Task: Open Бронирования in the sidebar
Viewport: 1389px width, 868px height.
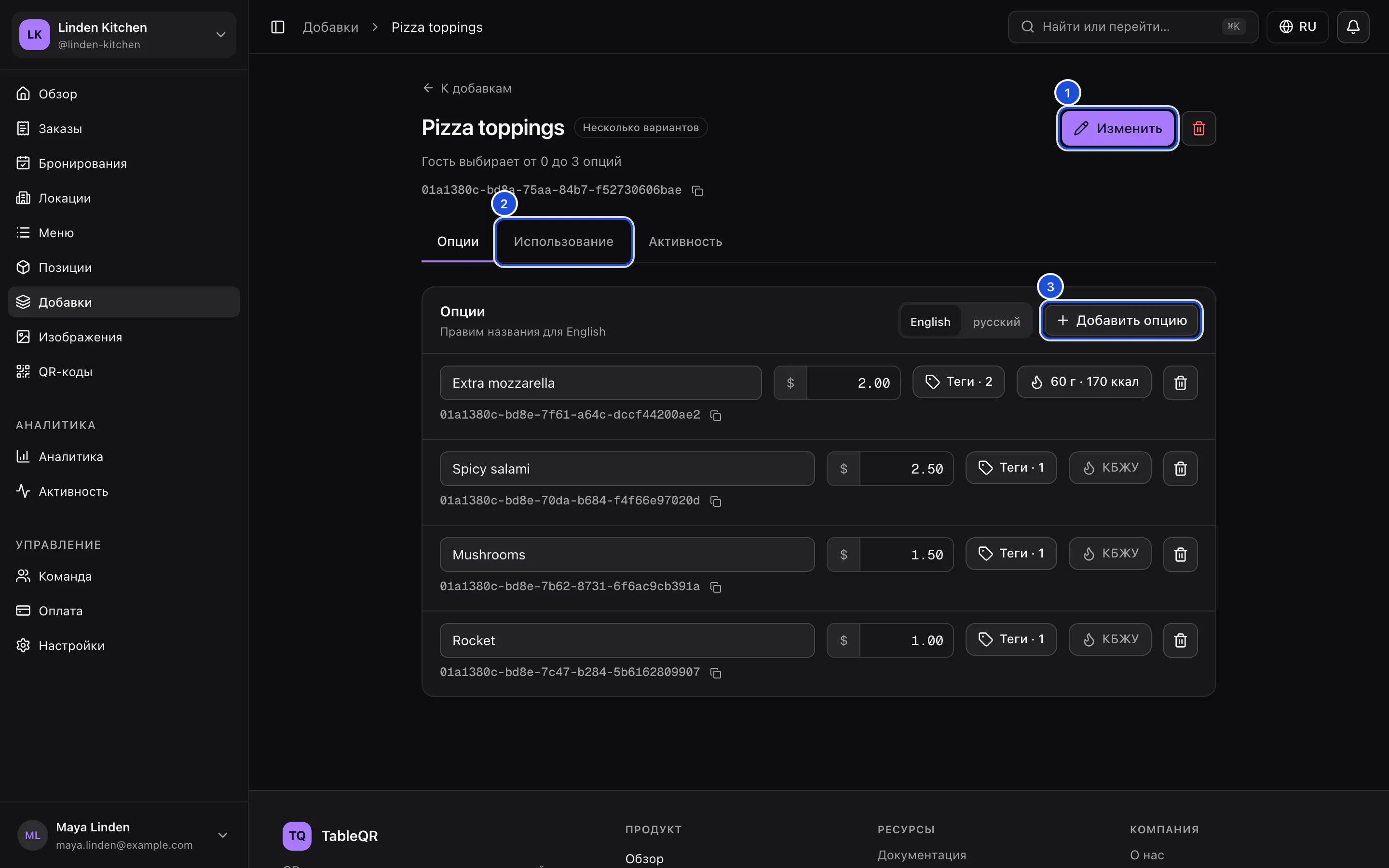Action: (124, 163)
